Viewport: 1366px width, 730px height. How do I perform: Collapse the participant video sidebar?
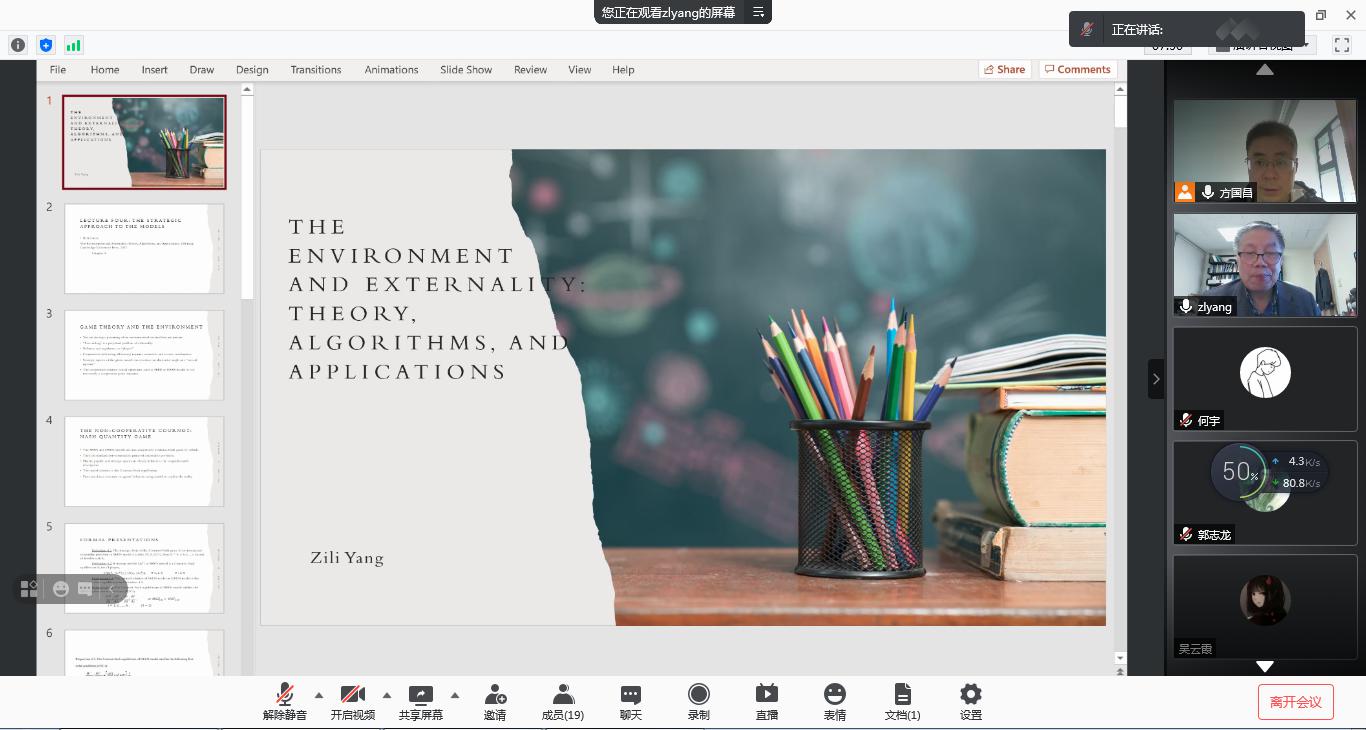click(x=1156, y=379)
